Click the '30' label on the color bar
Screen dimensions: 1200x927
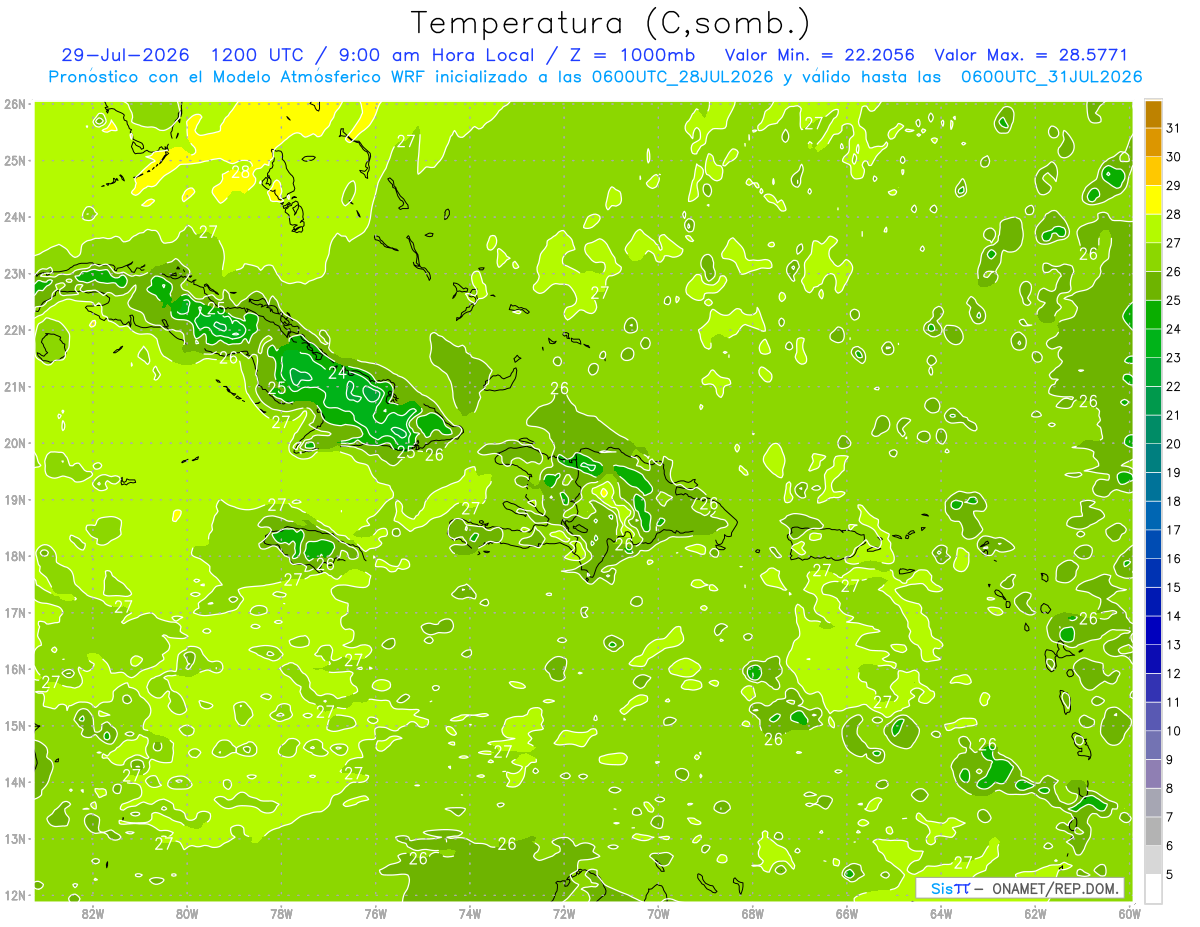click(x=1173, y=157)
